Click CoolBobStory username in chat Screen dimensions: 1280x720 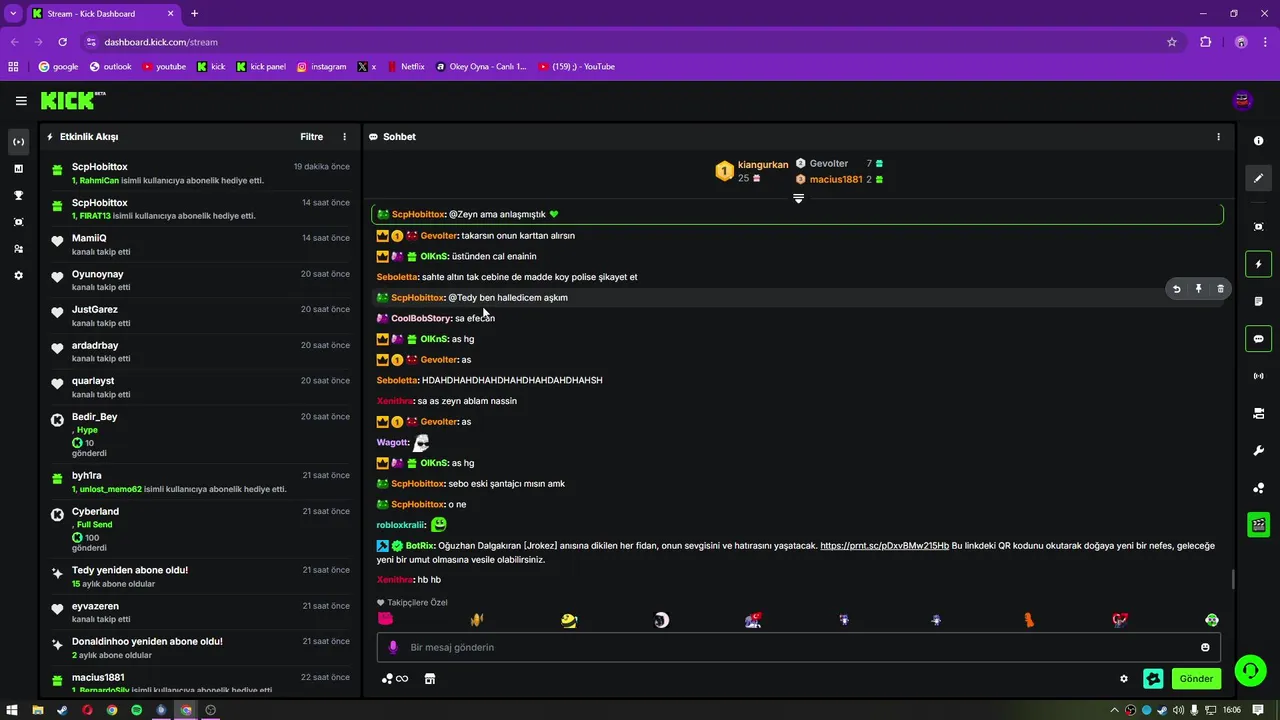pos(421,318)
